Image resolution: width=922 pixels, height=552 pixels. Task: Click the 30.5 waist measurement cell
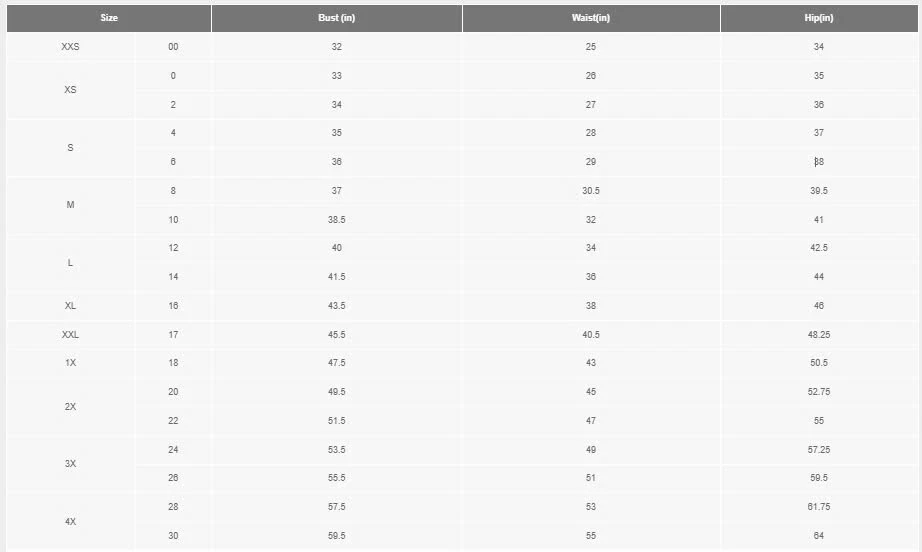(x=590, y=191)
